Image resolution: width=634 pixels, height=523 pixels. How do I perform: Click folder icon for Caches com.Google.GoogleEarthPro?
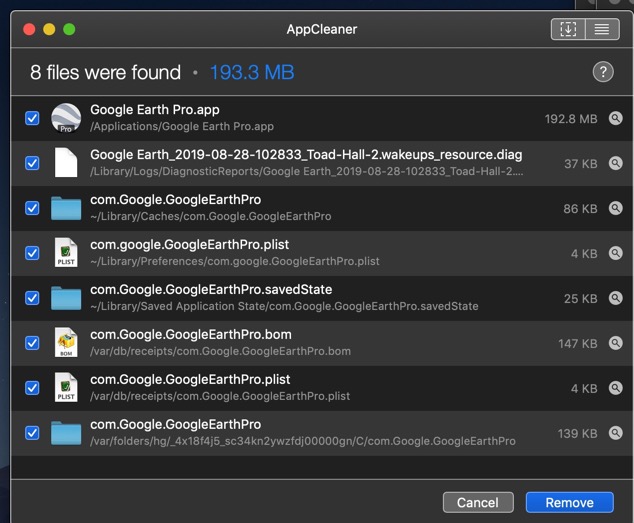pyautogui.click(x=66, y=208)
